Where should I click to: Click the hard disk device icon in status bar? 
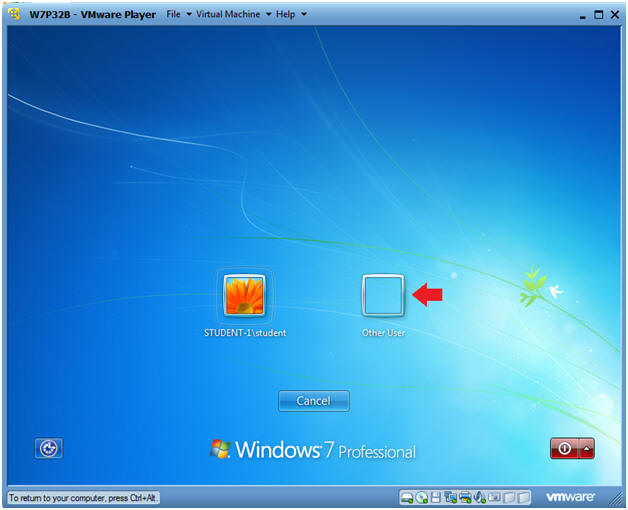click(407, 498)
